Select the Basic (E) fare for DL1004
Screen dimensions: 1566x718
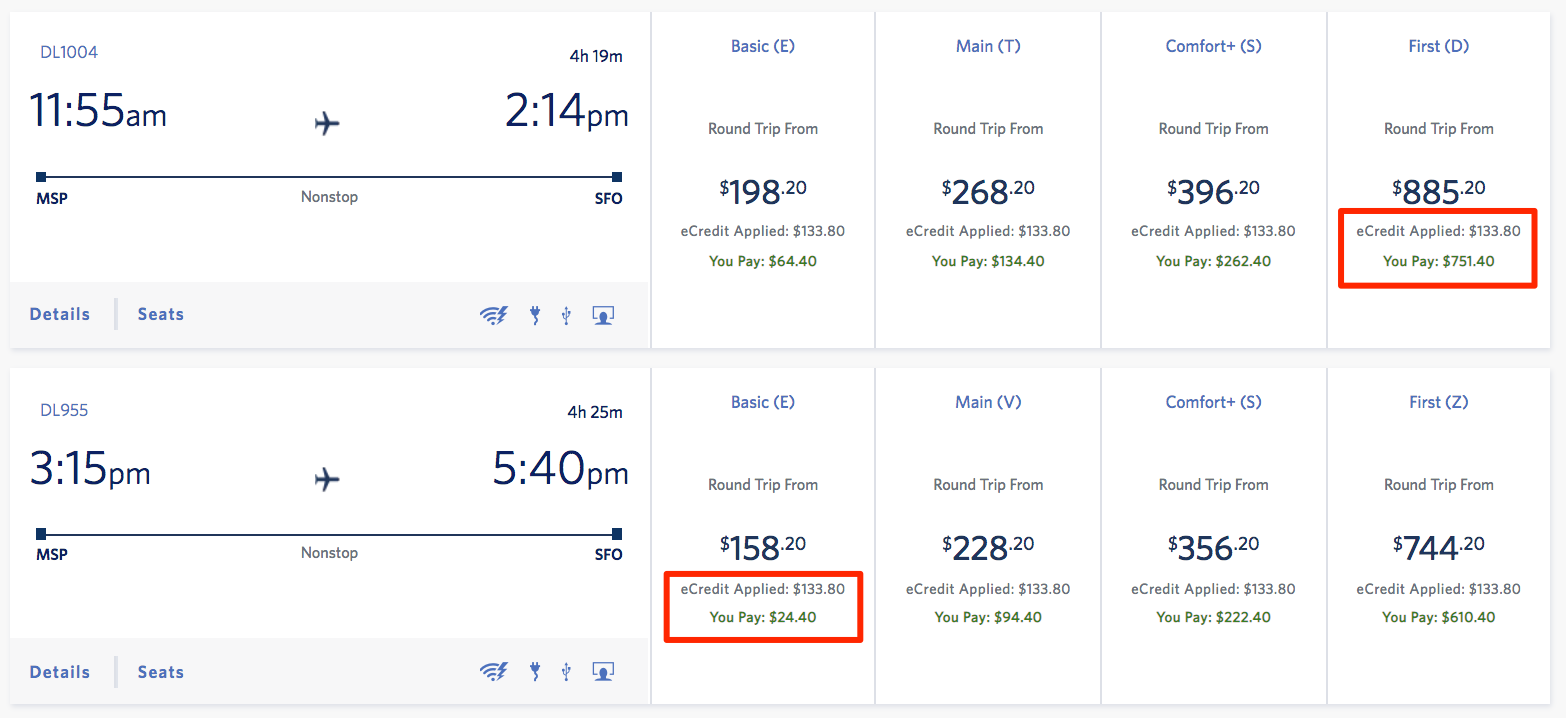(x=762, y=178)
